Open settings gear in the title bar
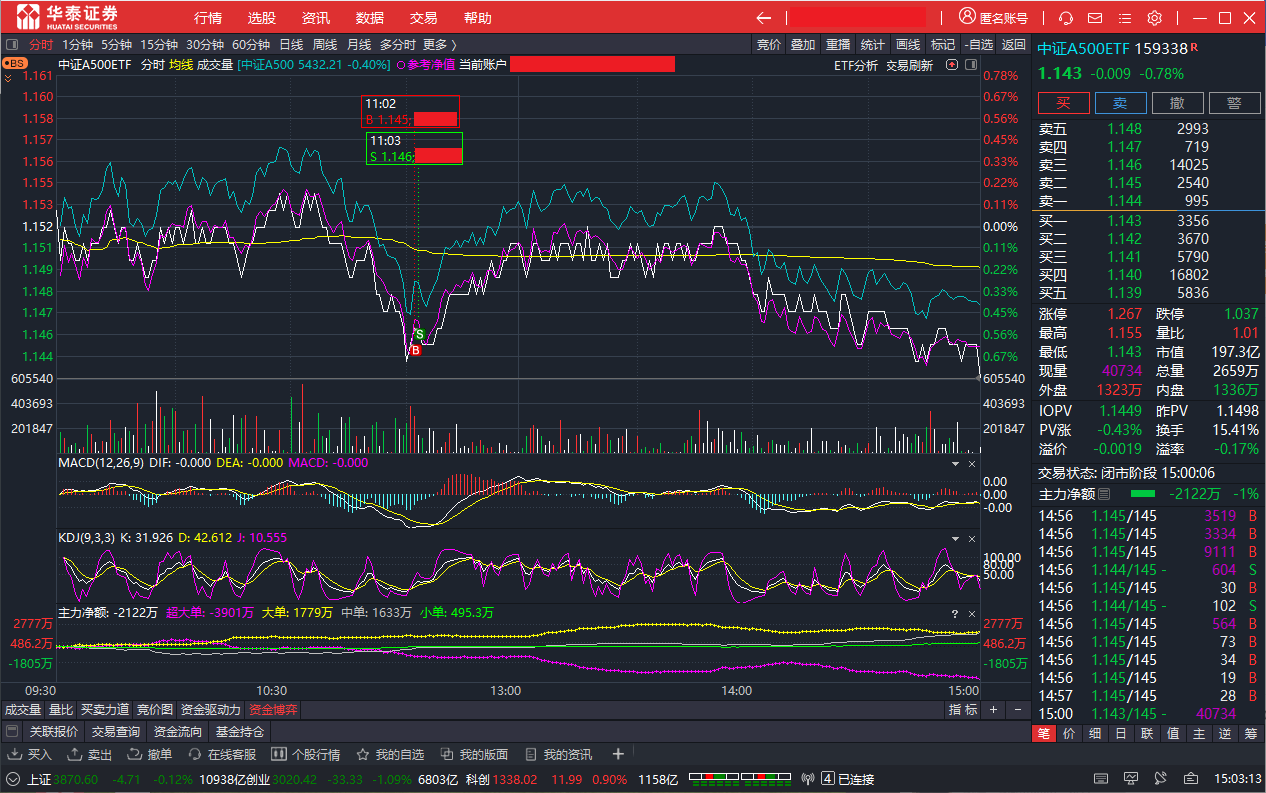This screenshot has height=793, width=1266. pos(1154,18)
